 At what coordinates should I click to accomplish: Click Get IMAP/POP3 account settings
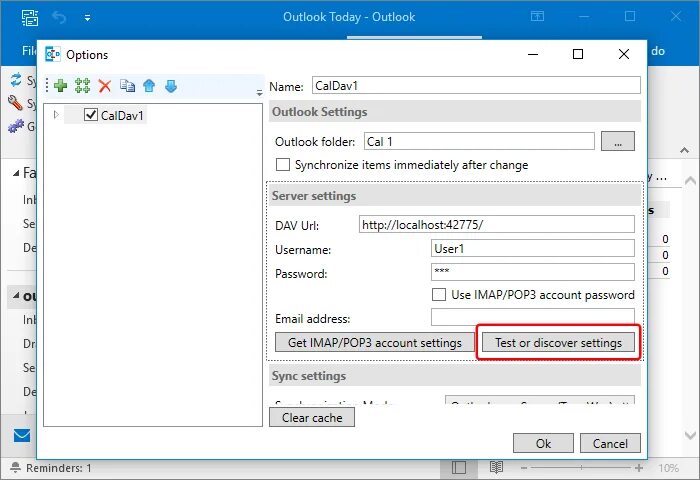375,342
